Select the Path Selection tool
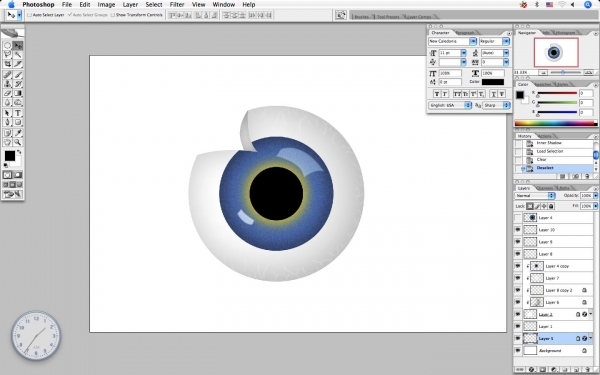Screen dimensions: 600x375 [7, 113]
